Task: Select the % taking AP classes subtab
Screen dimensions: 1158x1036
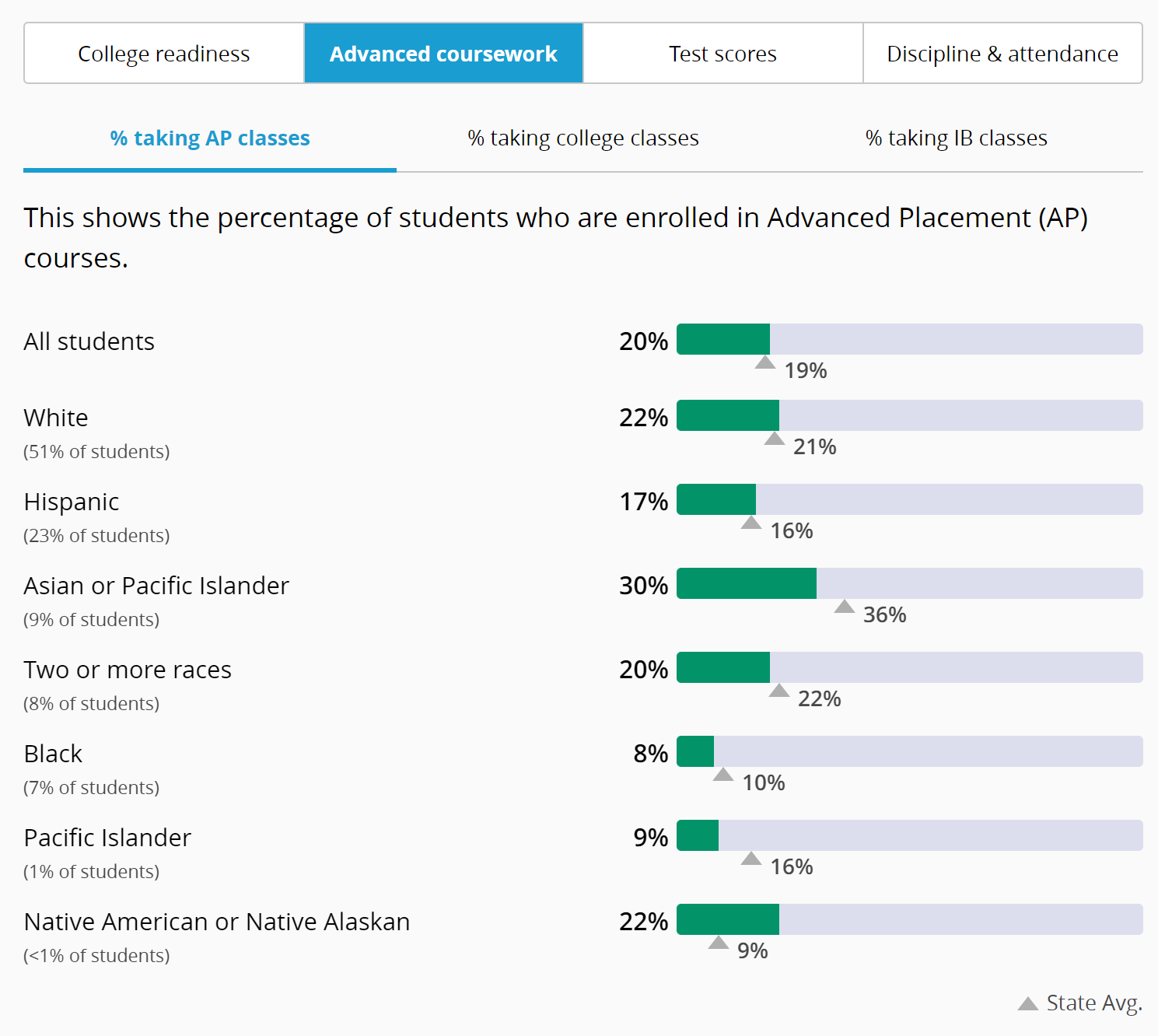Action: tap(210, 138)
